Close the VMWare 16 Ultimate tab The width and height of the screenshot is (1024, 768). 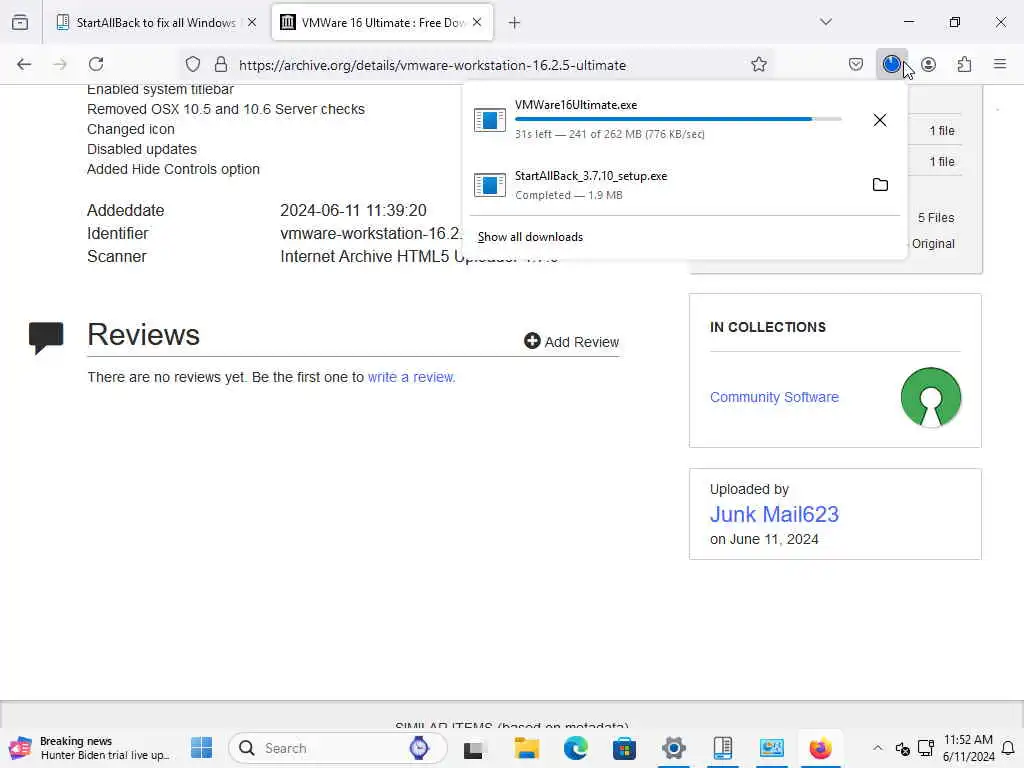tap(477, 22)
